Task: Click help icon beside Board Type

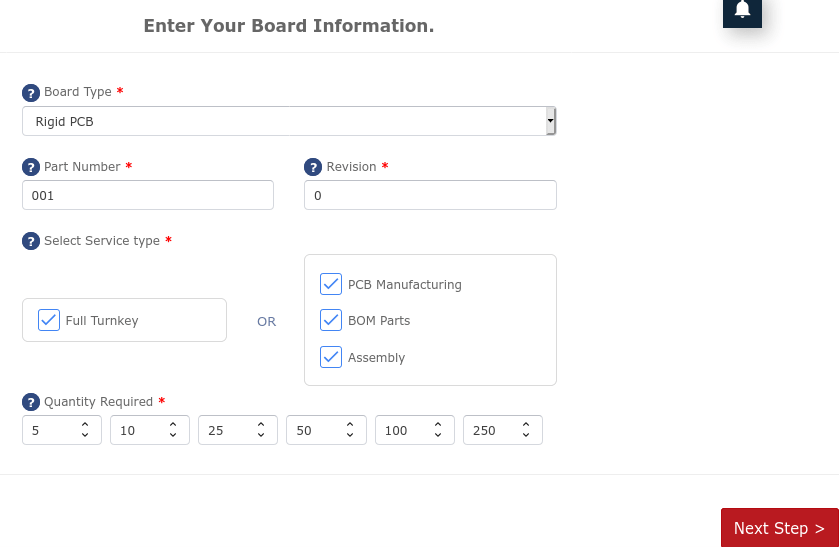Action: tap(31, 93)
